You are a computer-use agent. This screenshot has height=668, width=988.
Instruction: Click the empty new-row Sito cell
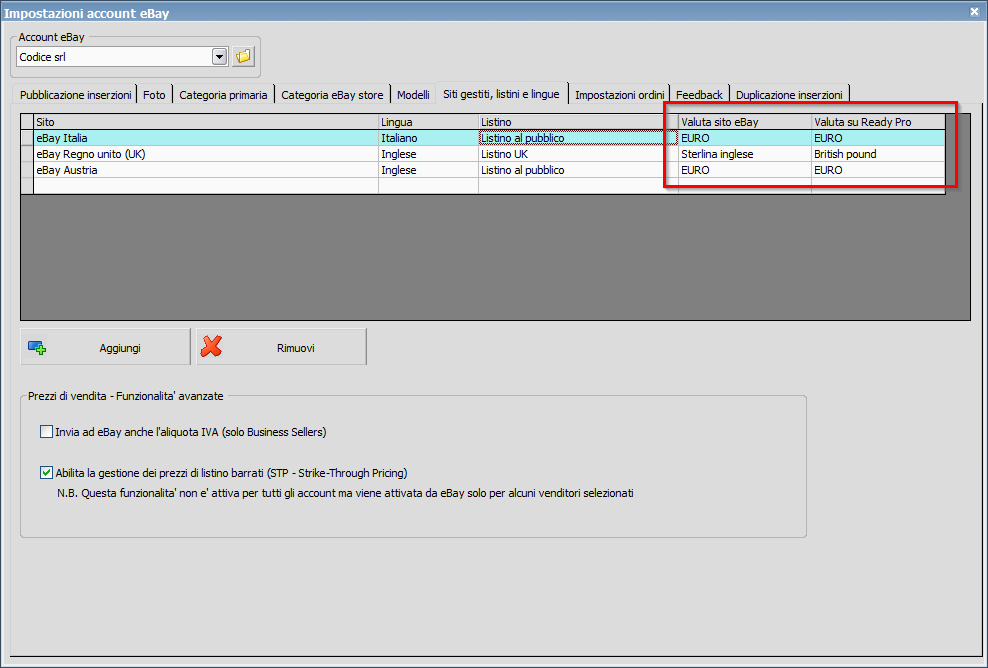tap(206, 186)
